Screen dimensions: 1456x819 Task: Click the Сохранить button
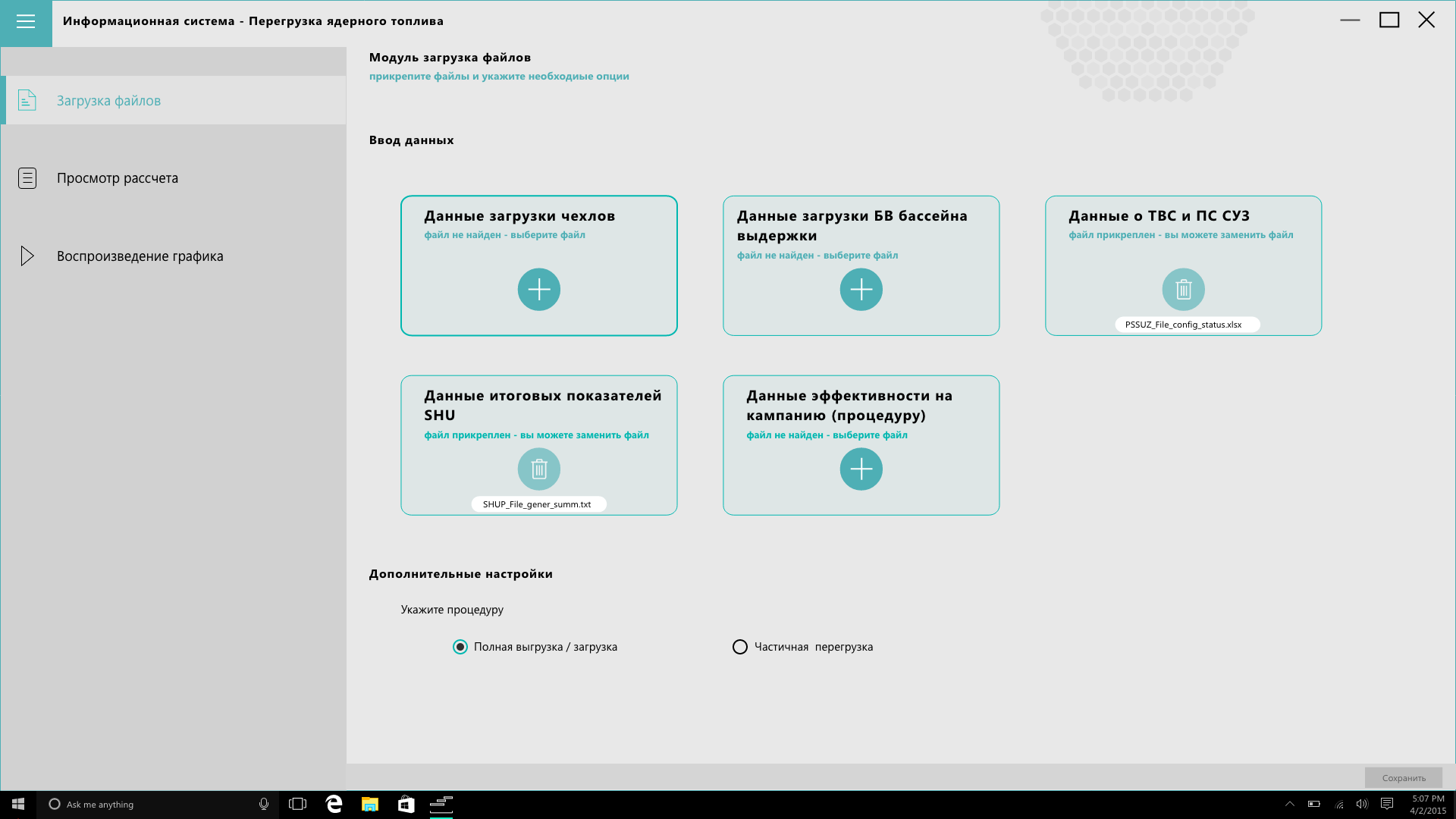coord(1404,778)
